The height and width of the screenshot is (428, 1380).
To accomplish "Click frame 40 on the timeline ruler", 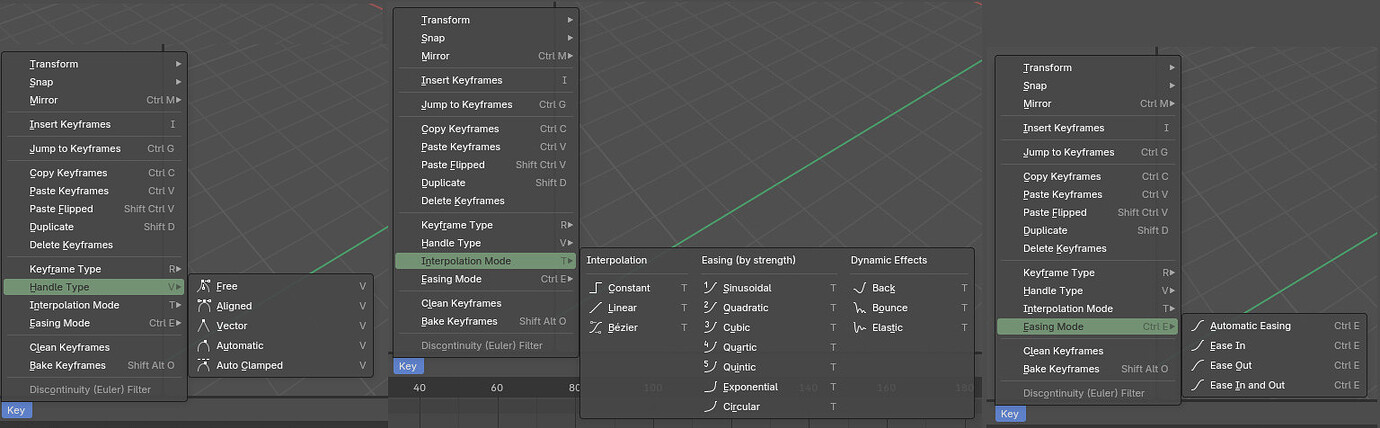I will pyautogui.click(x=419, y=388).
